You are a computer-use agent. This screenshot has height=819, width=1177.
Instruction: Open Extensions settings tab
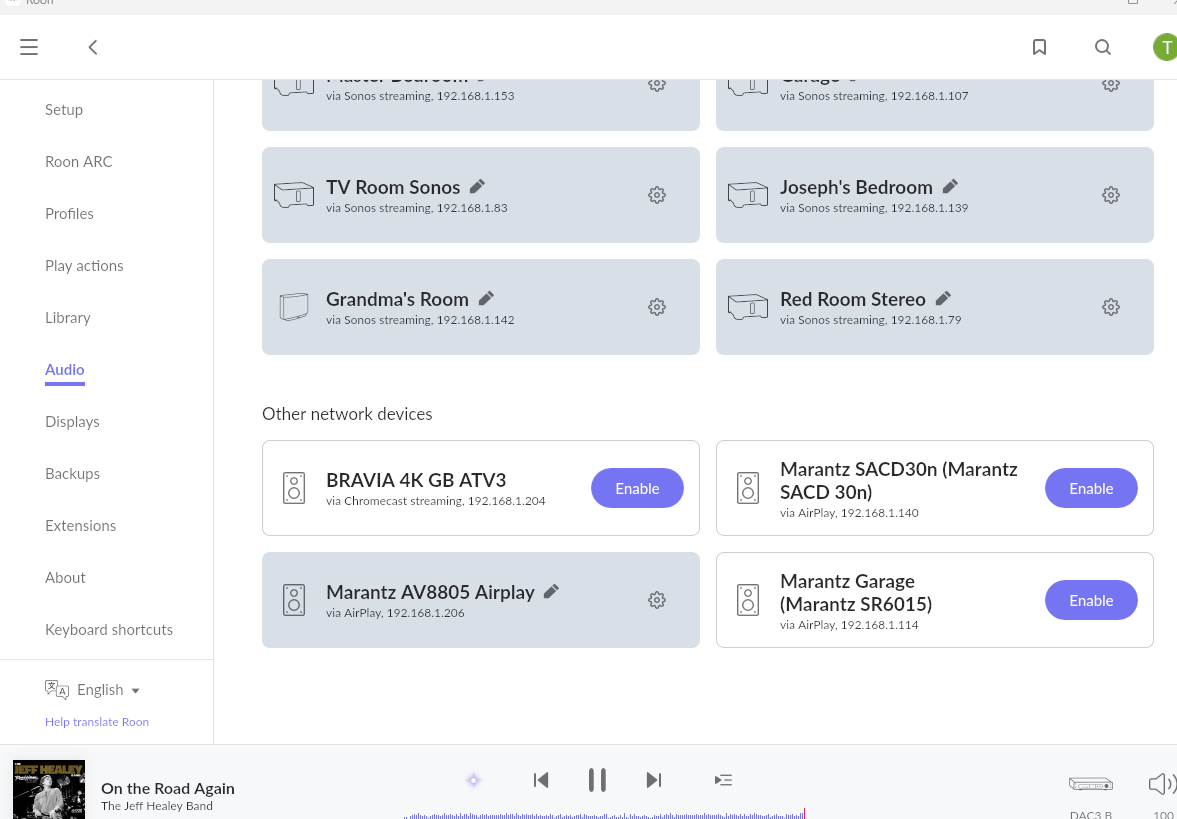80,525
